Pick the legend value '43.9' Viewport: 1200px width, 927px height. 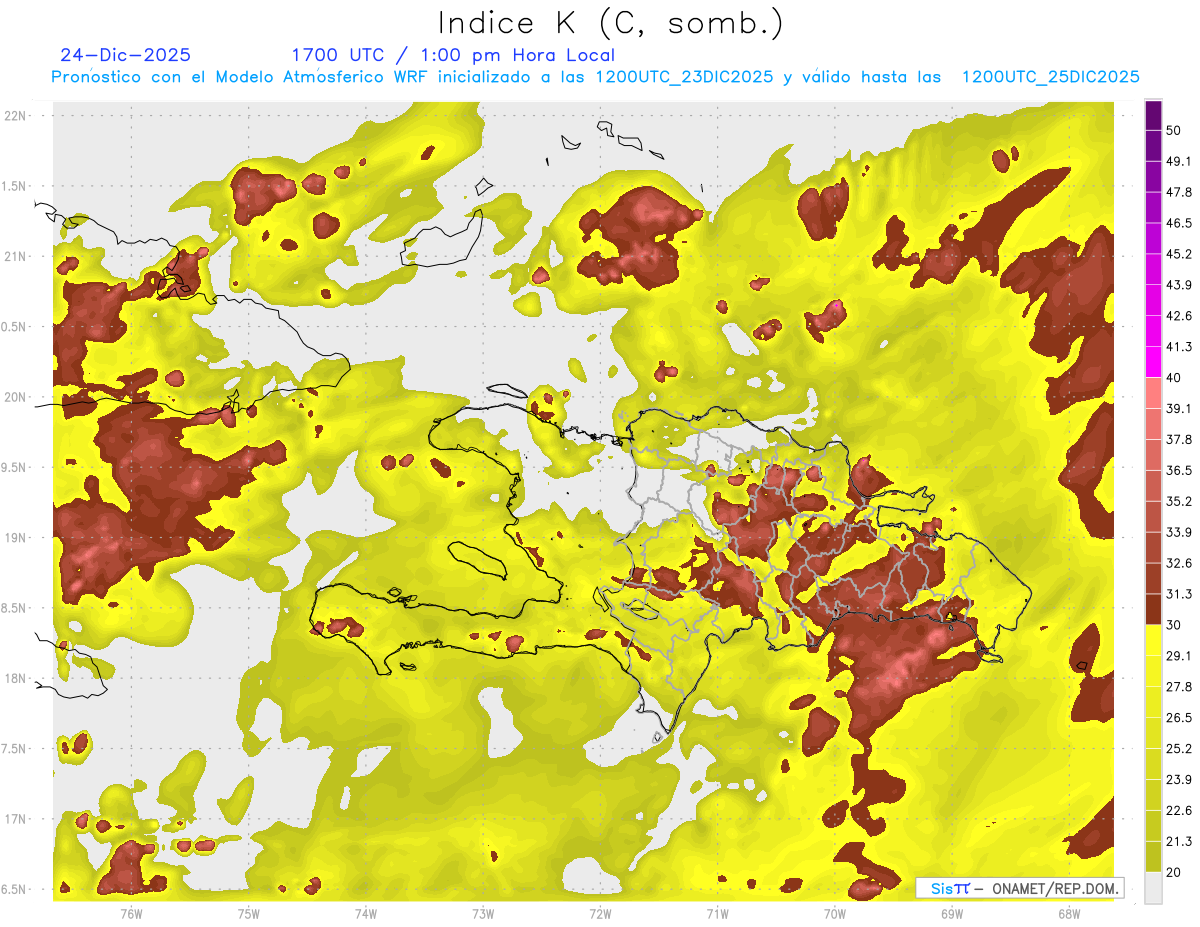1179,285
